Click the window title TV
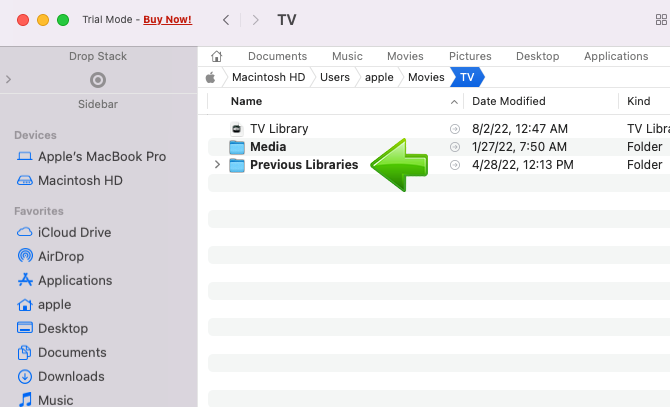This screenshot has height=407, width=670. coord(287,20)
